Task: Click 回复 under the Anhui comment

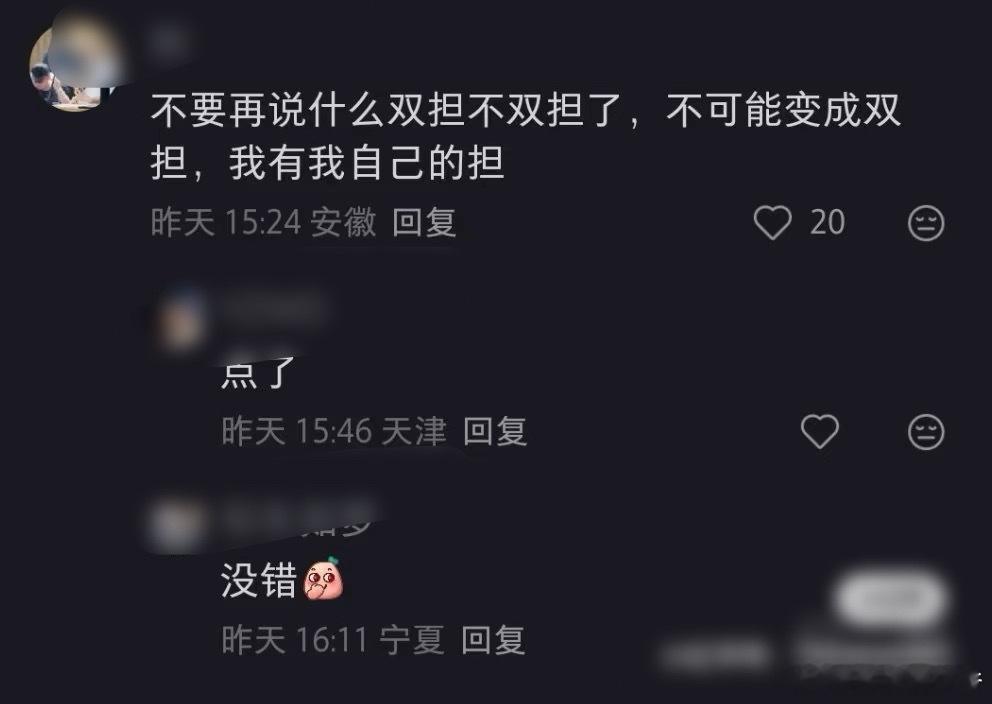Action: tap(424, 223)
